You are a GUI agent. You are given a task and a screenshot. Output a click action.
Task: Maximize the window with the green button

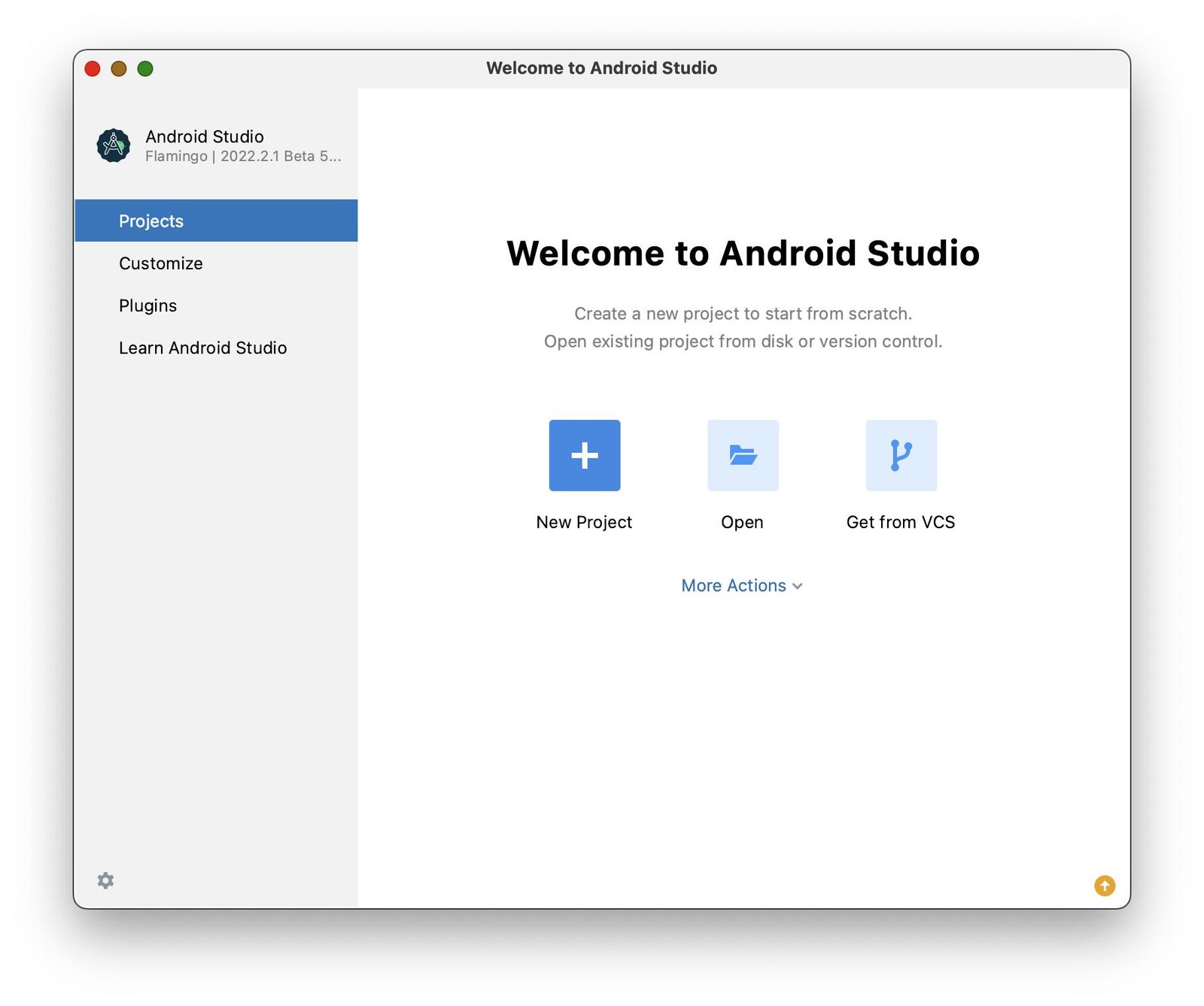click(145, 69)
